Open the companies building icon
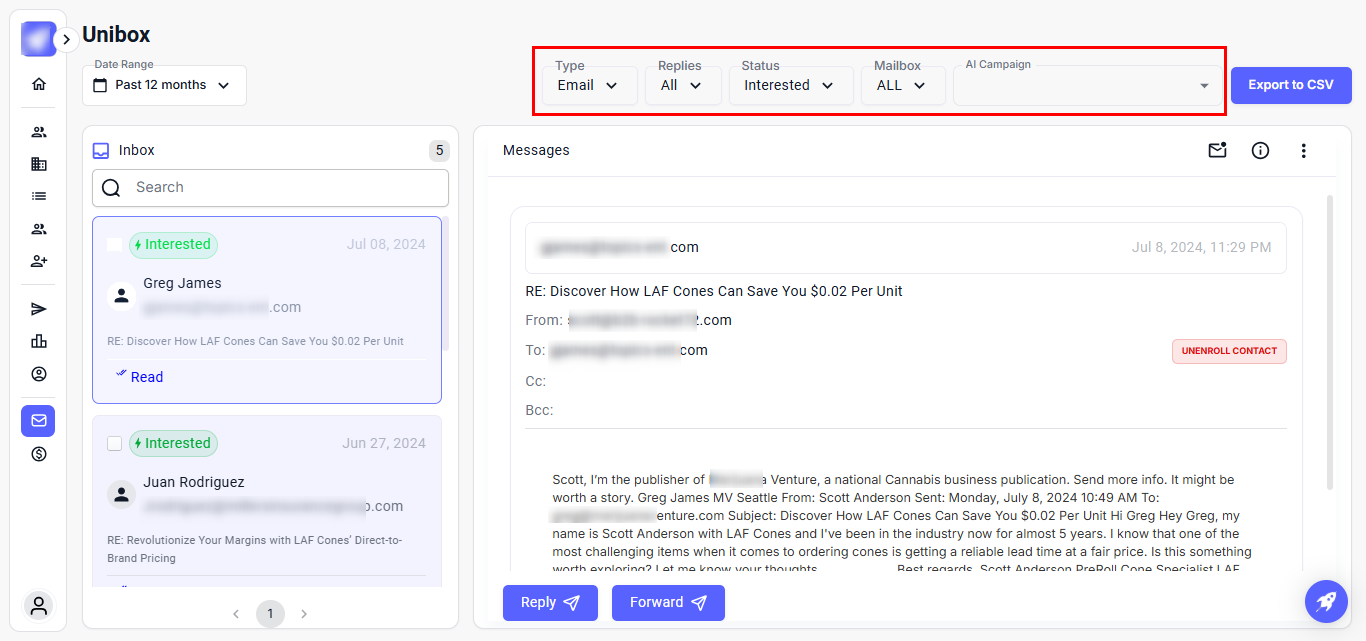This screenshot has height=641, width=1366. coord(39,164)
